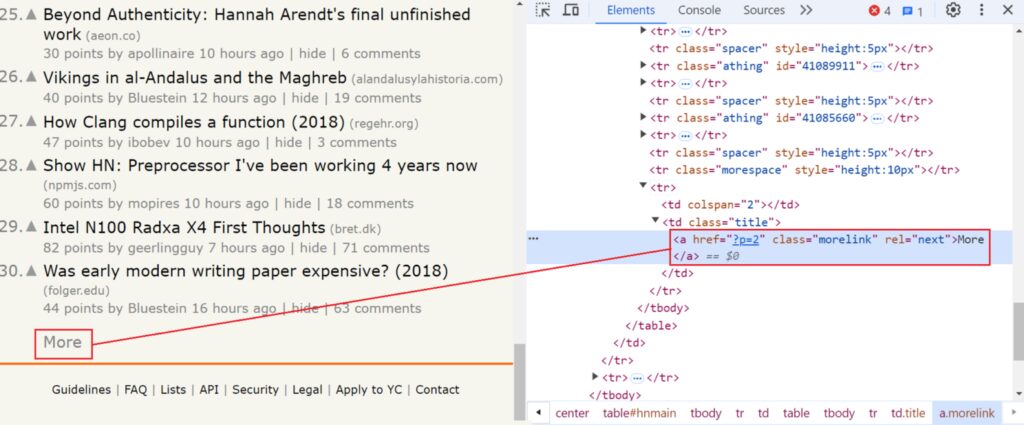This screenshot has width=1024, height=425.
Task: Open the Sources tab
Action: (x=764, y=11)
